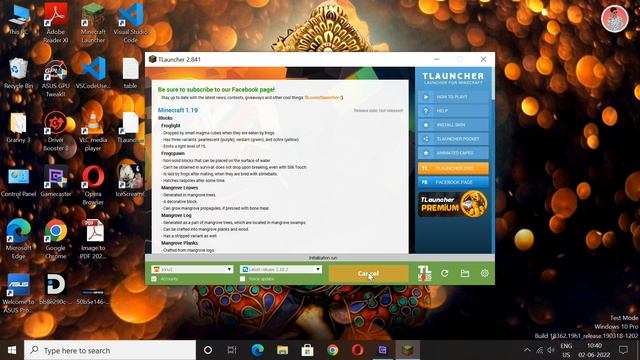The height and width of the screenshot is (360, 640).
Task: Open File Explorer from taskbar
Action: 282,350
